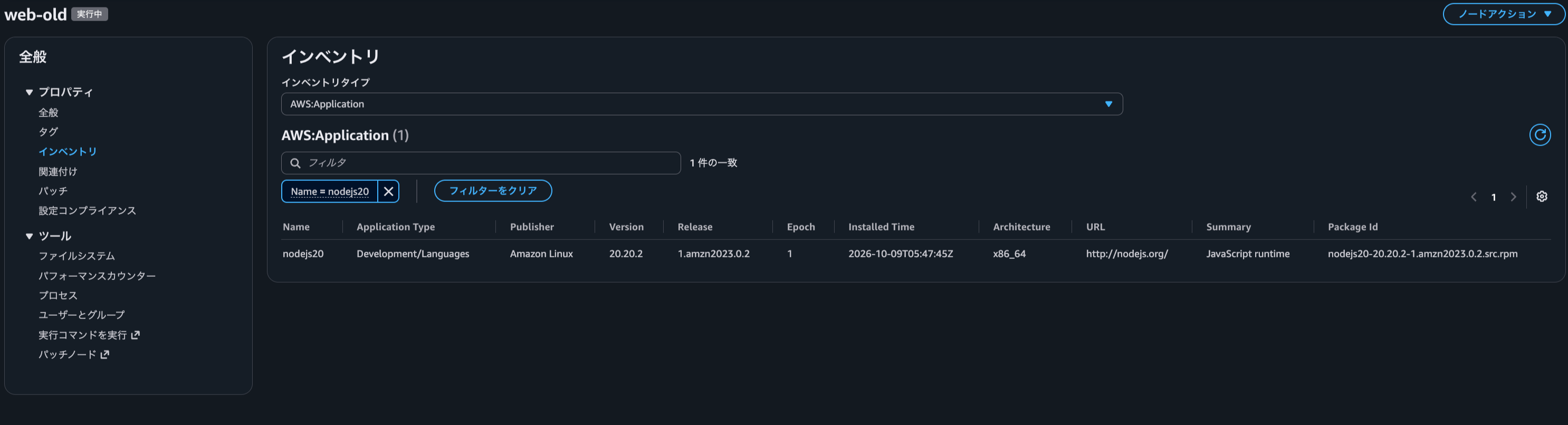Select the nodejs20 name cell
The height and width of the screenshot is (425, 1568).
(303, 254)
